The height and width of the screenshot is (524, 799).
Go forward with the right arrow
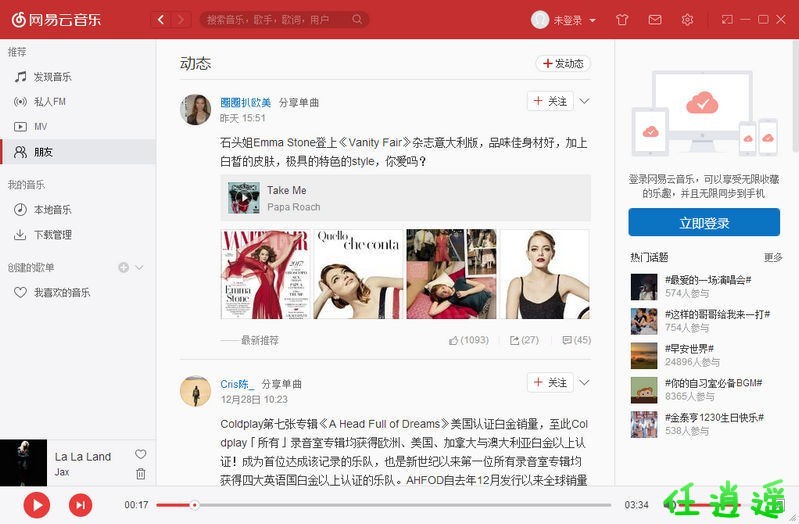(x=181, y=19)
